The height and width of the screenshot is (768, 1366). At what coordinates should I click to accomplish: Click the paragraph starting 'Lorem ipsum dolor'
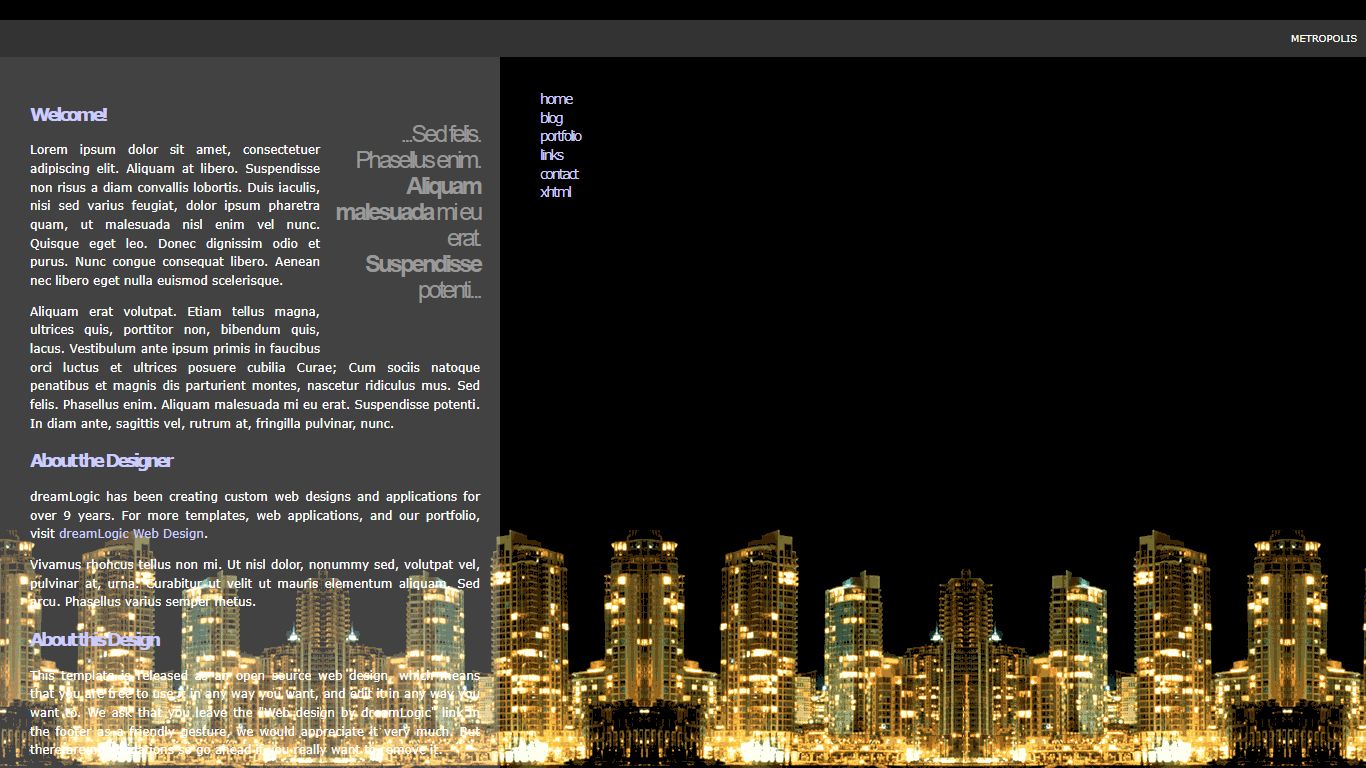pyautogui.click(x=175, y=215)
